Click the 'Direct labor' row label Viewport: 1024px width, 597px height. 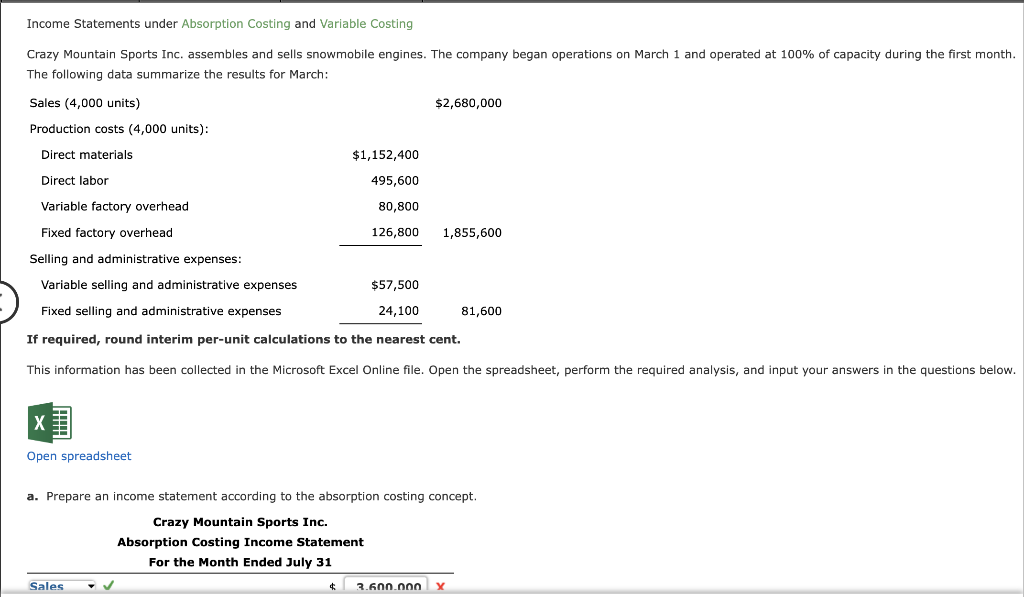click(74, 181)
